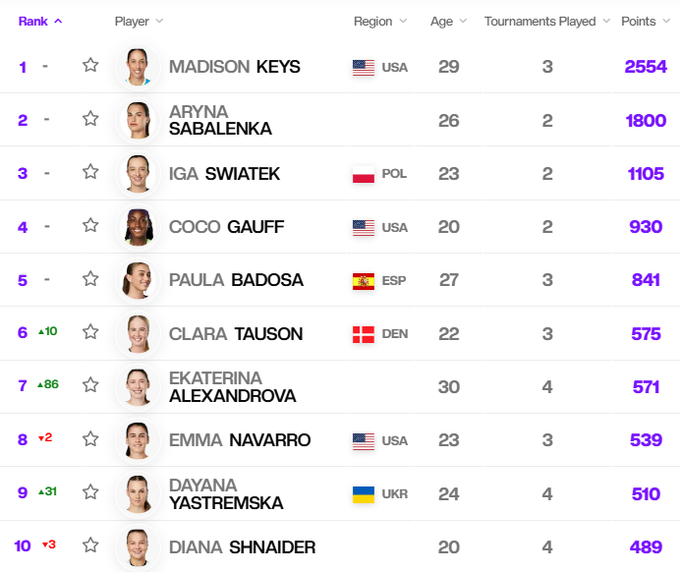
Task: Click the star icon beside Coco Gauff
Action: pyautogui.click(x=91, y=226)
